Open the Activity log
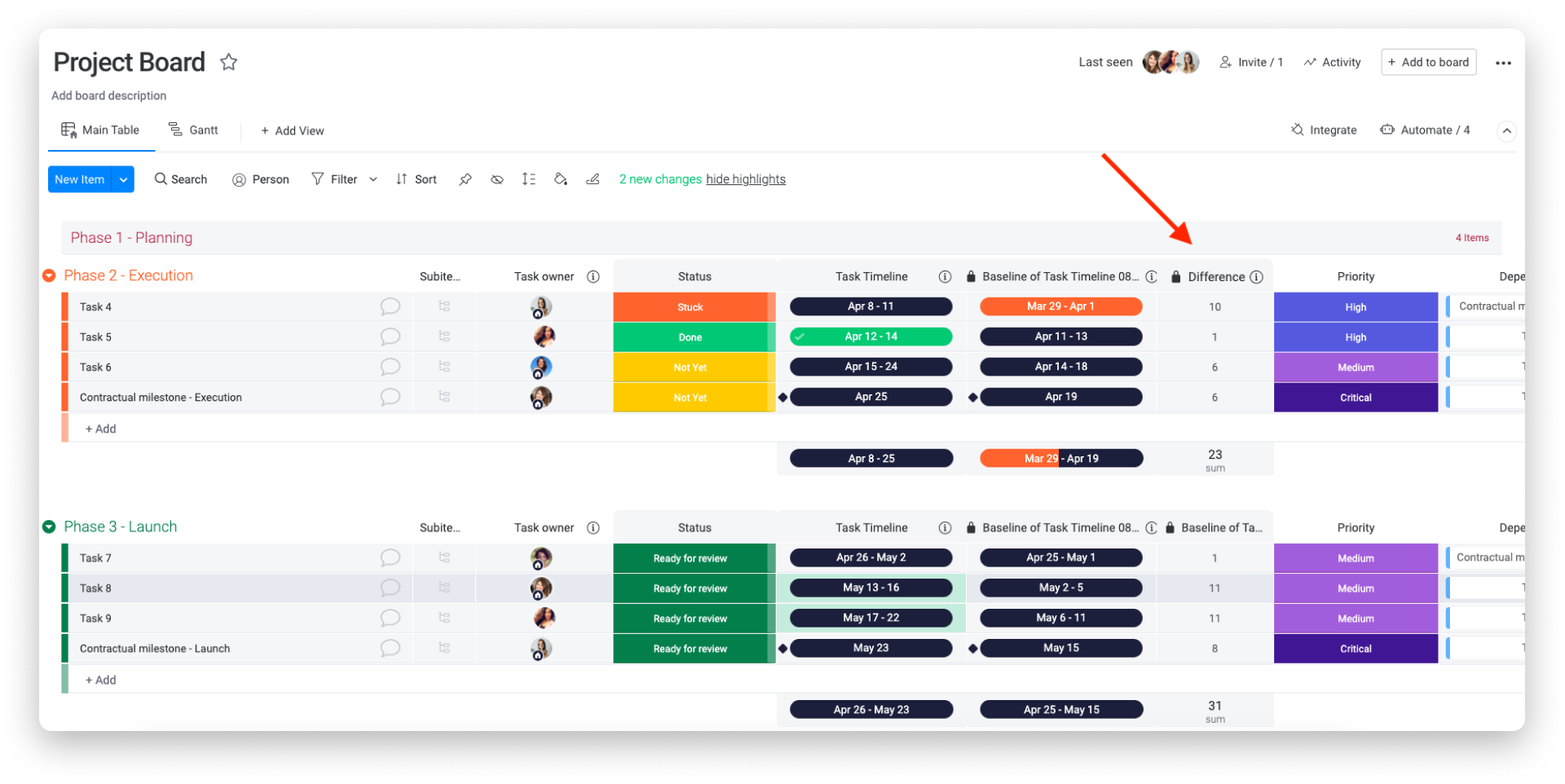 (1332, 62)
